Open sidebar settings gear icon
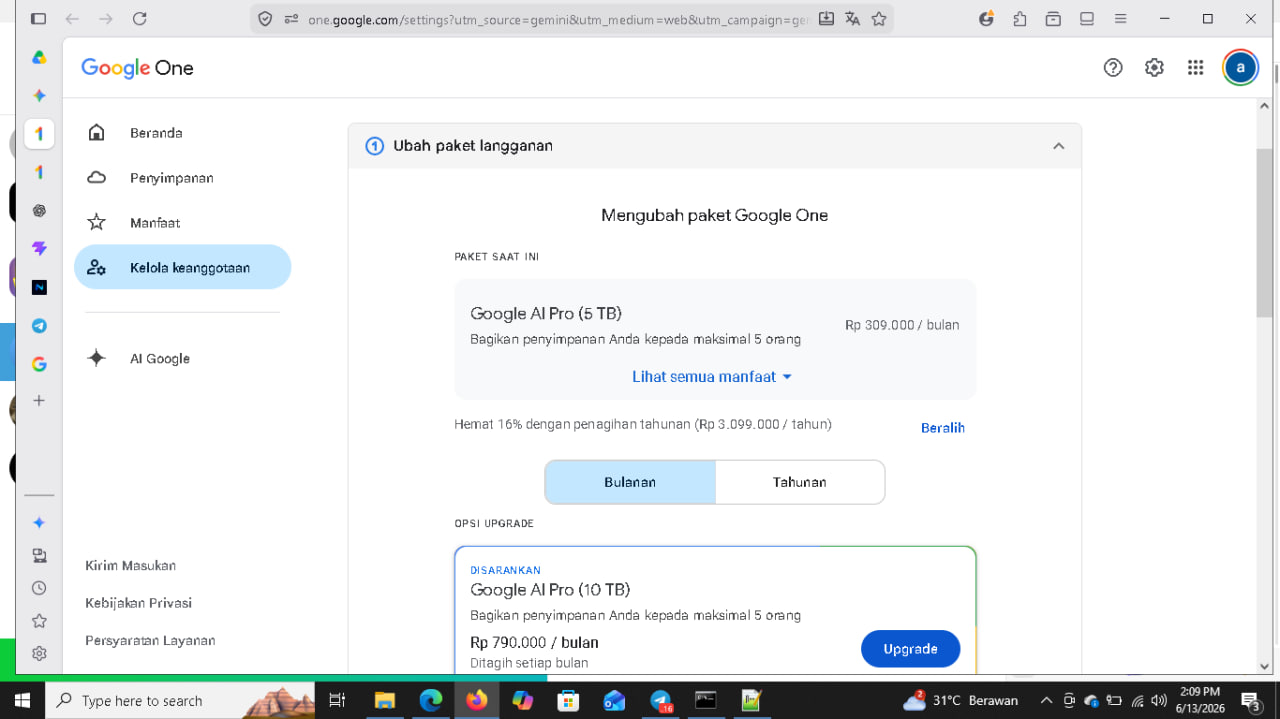Image resolution: width=1280 pixels, height=719 pixels. coord(39,653)
